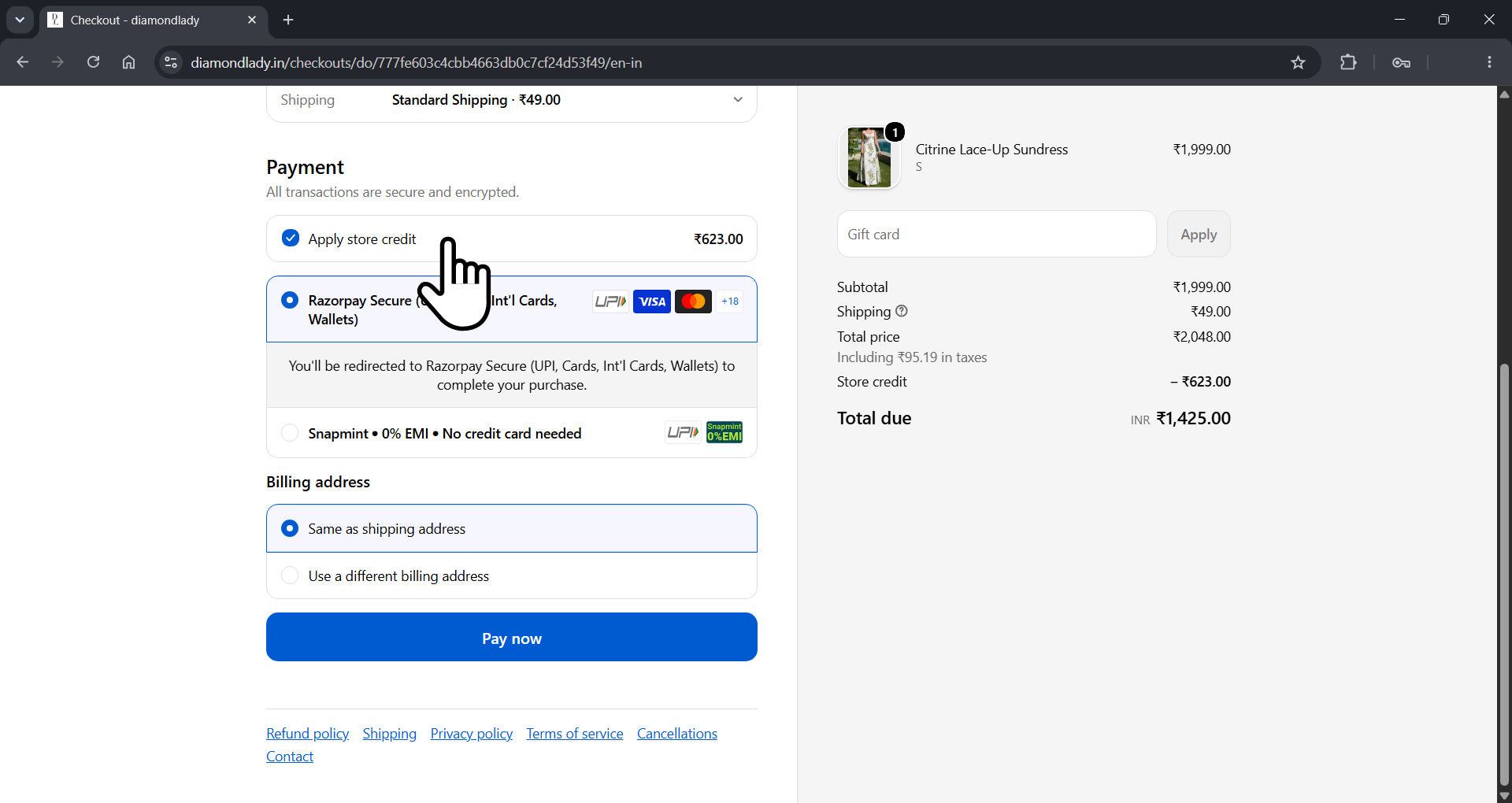Open the Refund policy link
The image size is (1512, 803).
pos(307,734)
